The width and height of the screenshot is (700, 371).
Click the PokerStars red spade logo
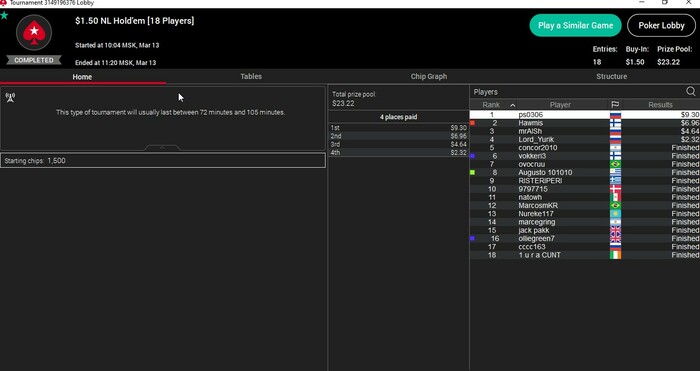(34, 33)
